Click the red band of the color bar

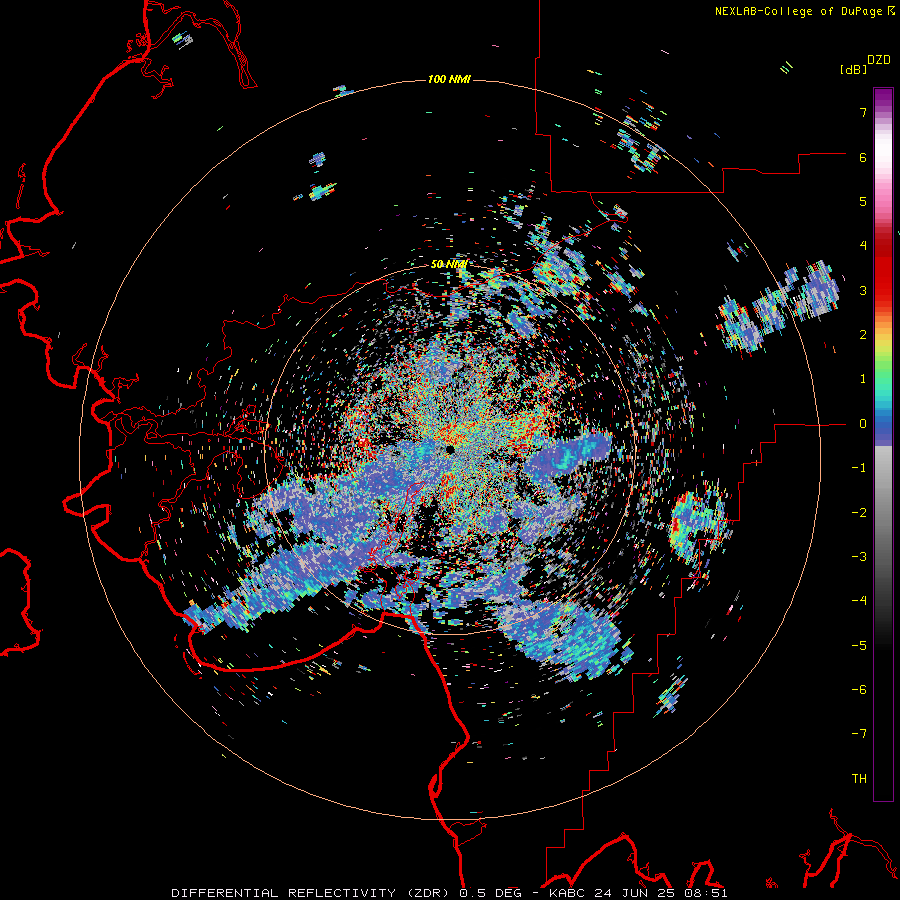(x=883, y=270)
